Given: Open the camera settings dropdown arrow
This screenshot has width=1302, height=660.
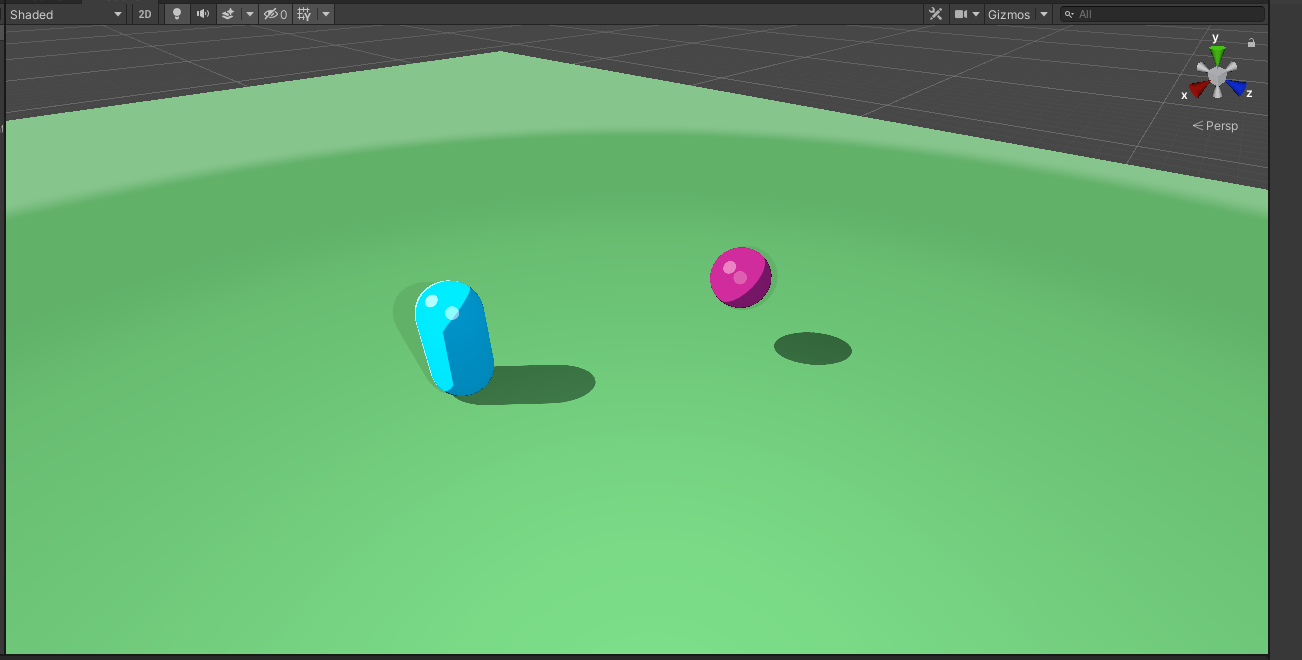Looking at the screenshot, I should tap(975, 14).
